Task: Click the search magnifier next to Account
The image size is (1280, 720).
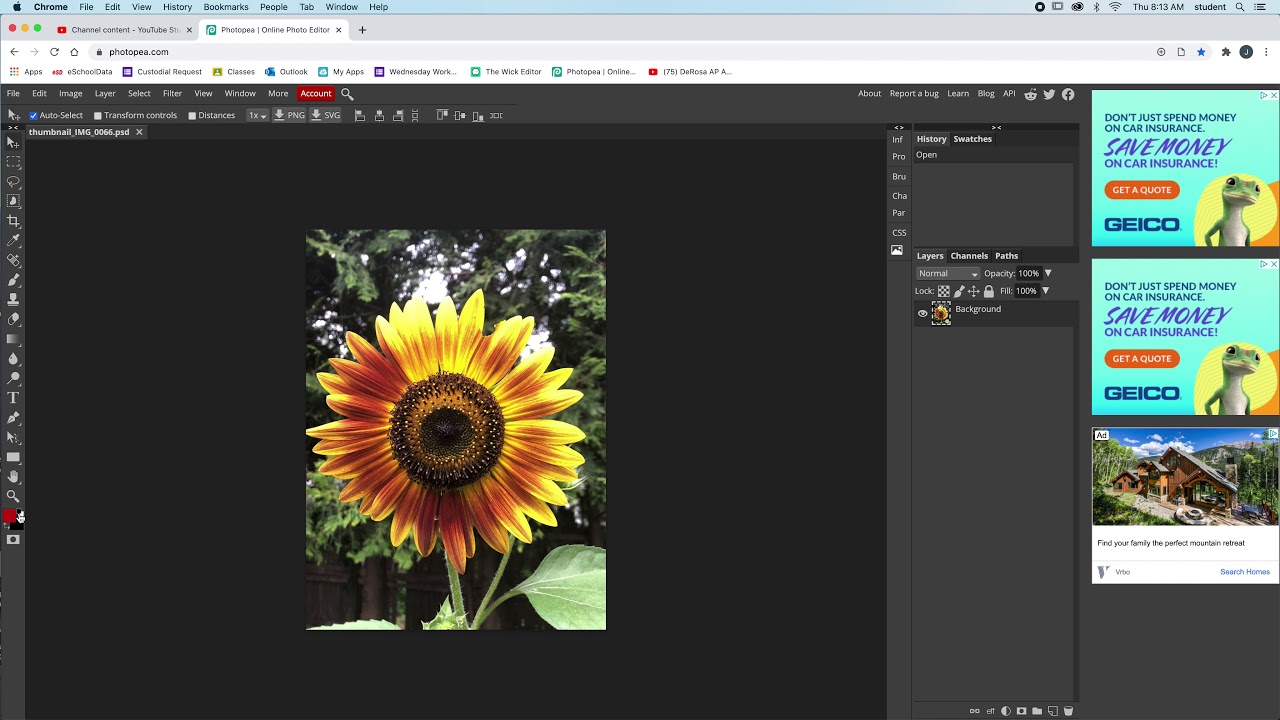Action: click(x=347, y=94)
